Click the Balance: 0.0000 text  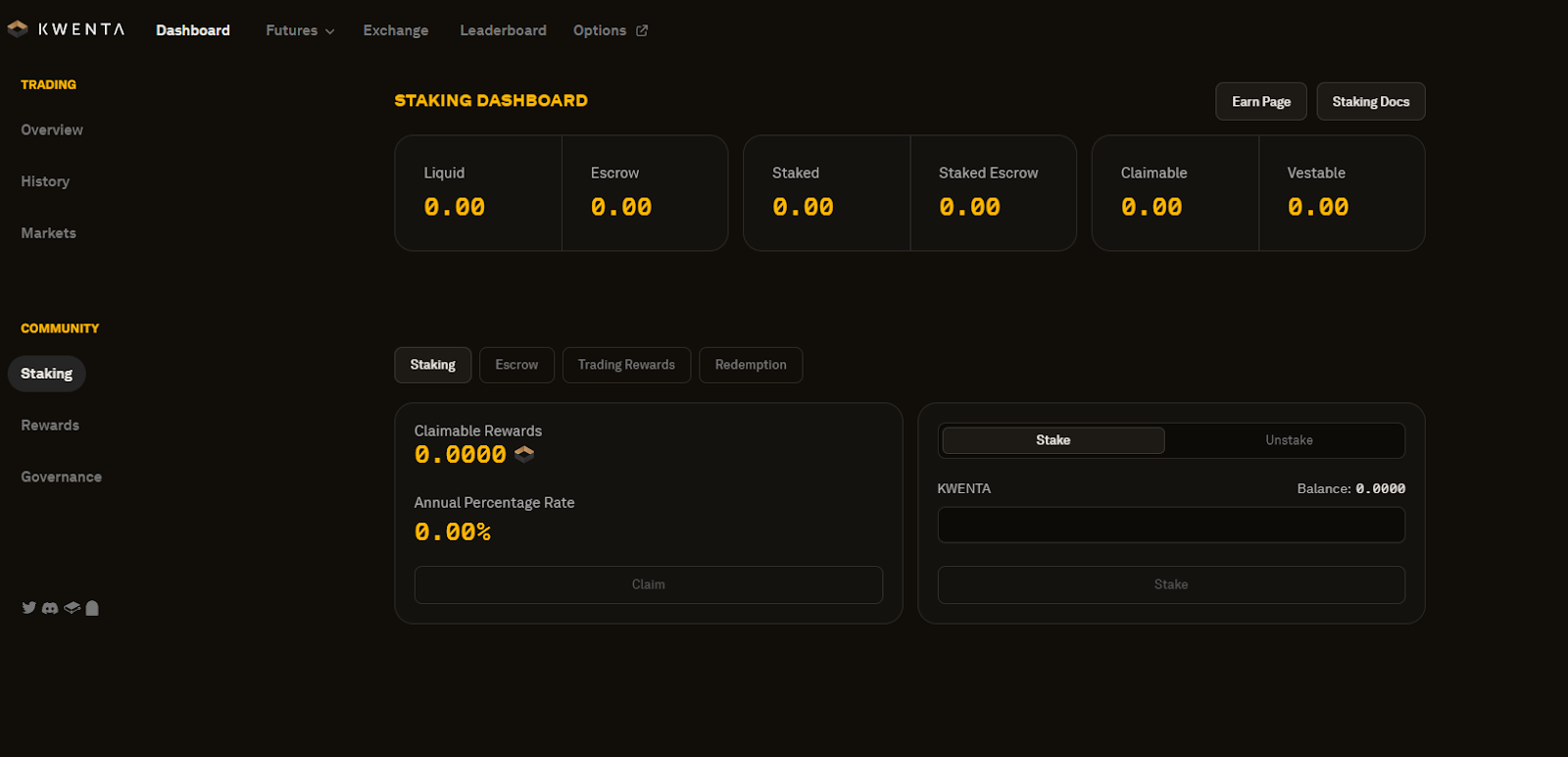click(1351, 488)
